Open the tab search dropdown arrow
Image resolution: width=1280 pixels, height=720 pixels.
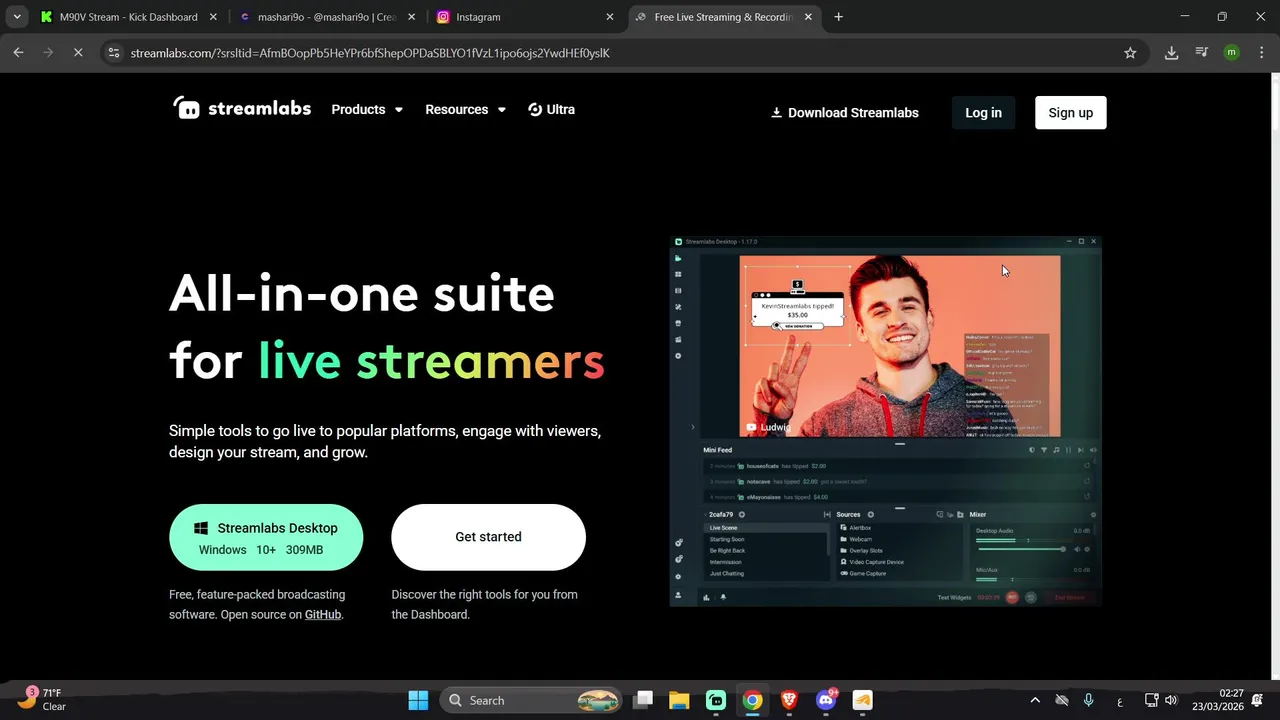click(17, 17)
